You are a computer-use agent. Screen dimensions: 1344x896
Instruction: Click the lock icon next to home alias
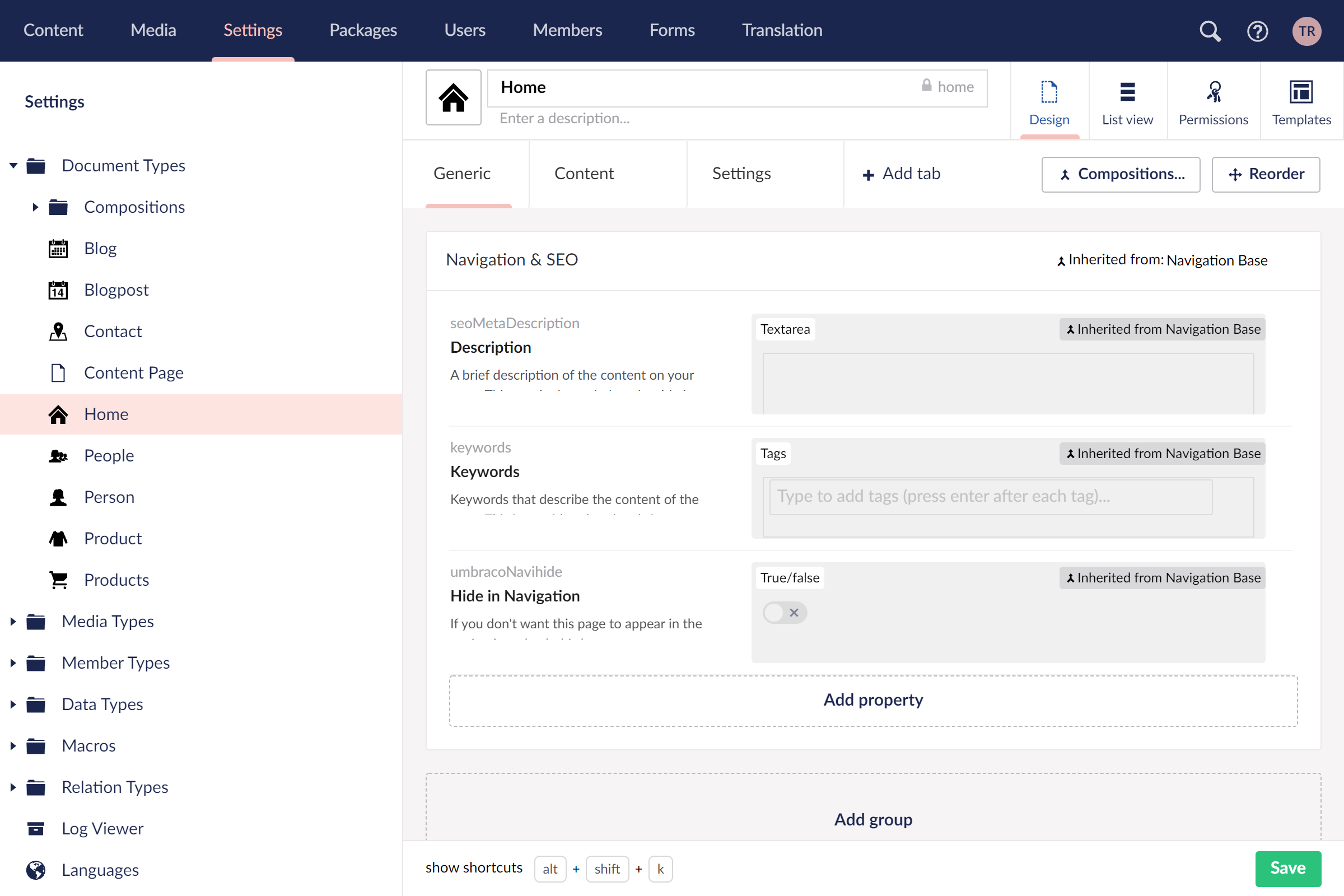coord(926,86)
